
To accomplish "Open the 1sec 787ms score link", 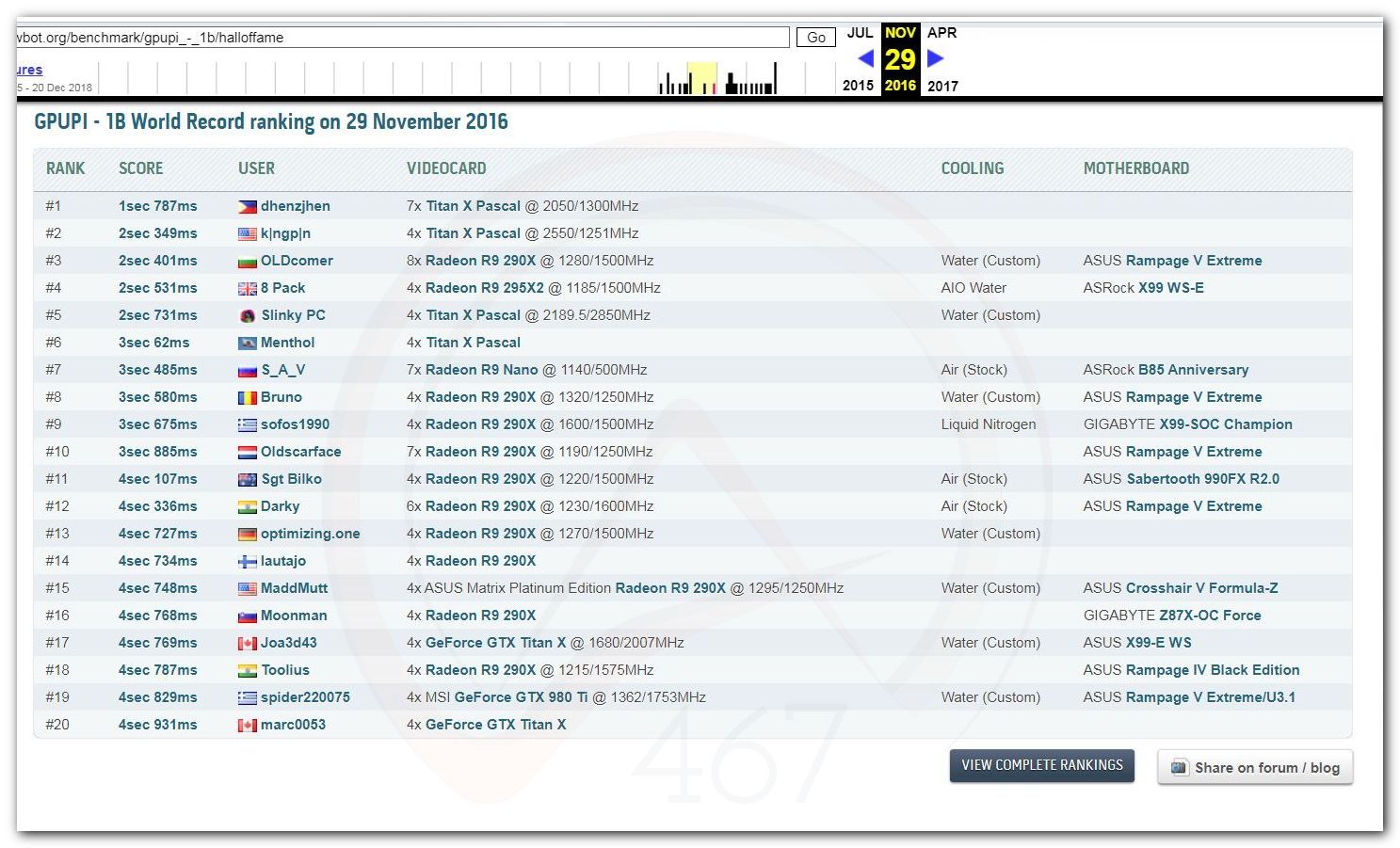I will (158, 206).
